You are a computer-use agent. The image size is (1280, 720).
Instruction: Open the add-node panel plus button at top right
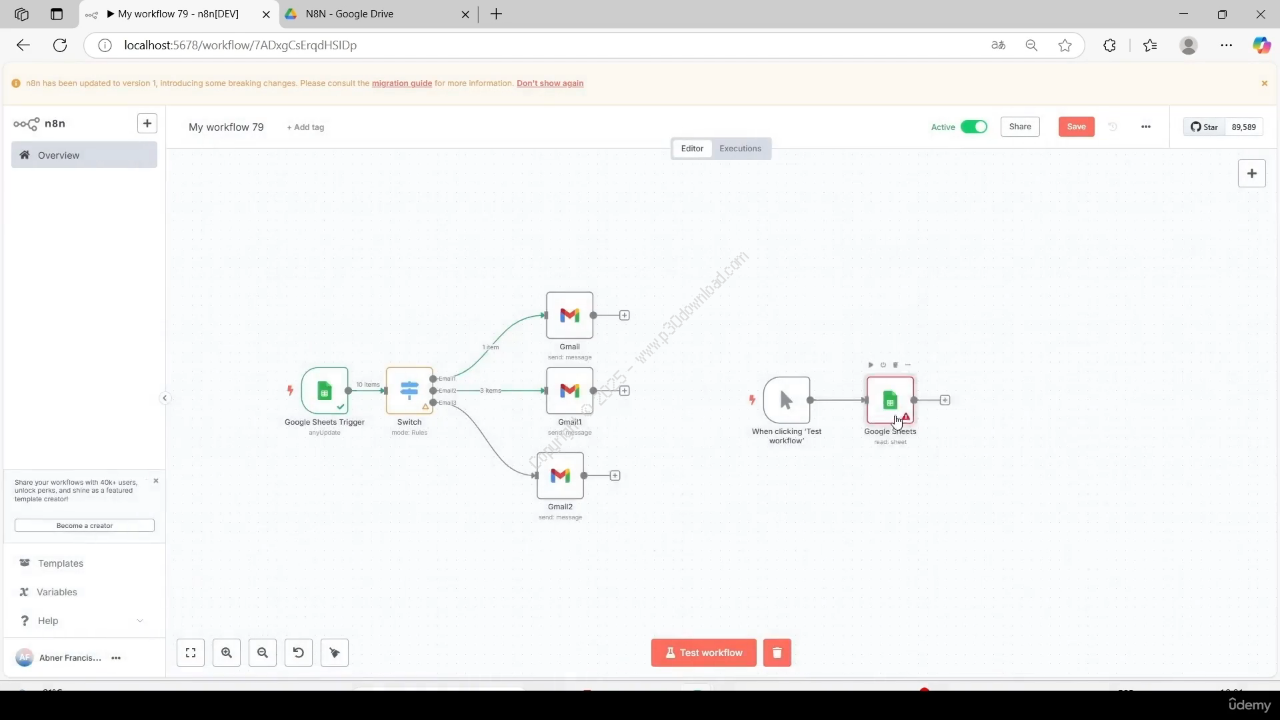pos(1252,173)
